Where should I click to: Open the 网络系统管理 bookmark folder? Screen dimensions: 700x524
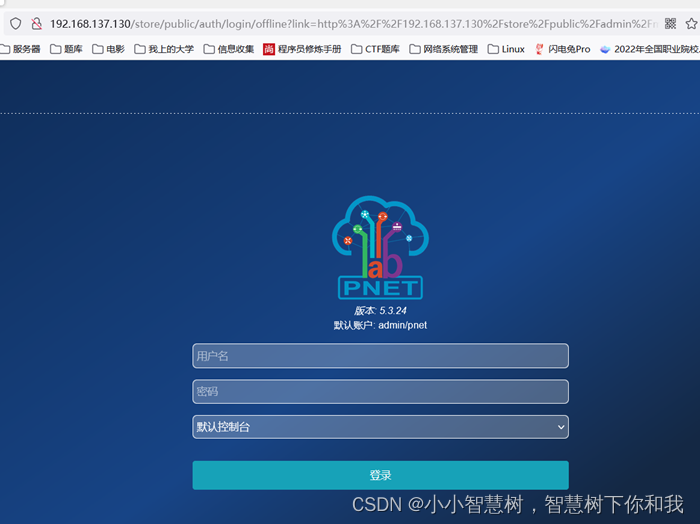point(443,49)
